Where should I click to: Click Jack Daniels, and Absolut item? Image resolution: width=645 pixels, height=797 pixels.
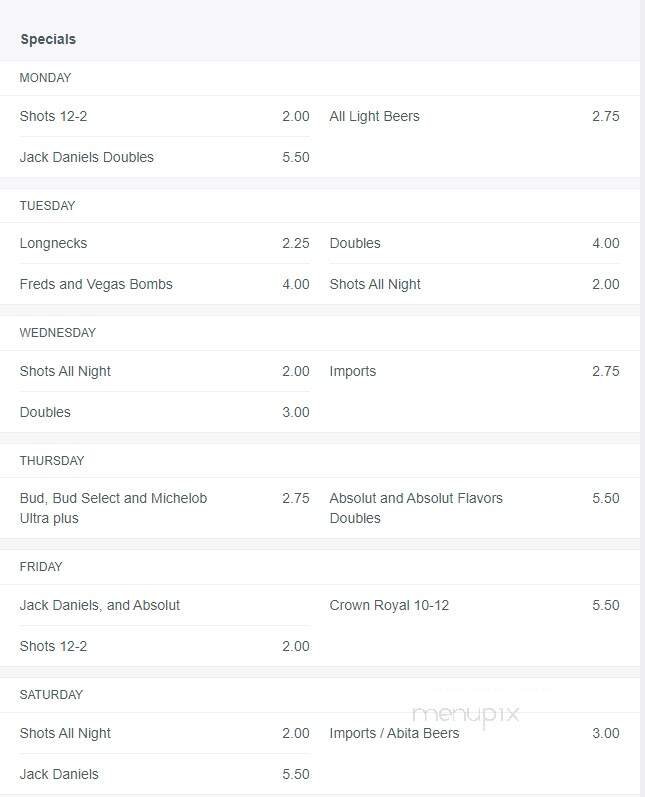coord(100,605)
